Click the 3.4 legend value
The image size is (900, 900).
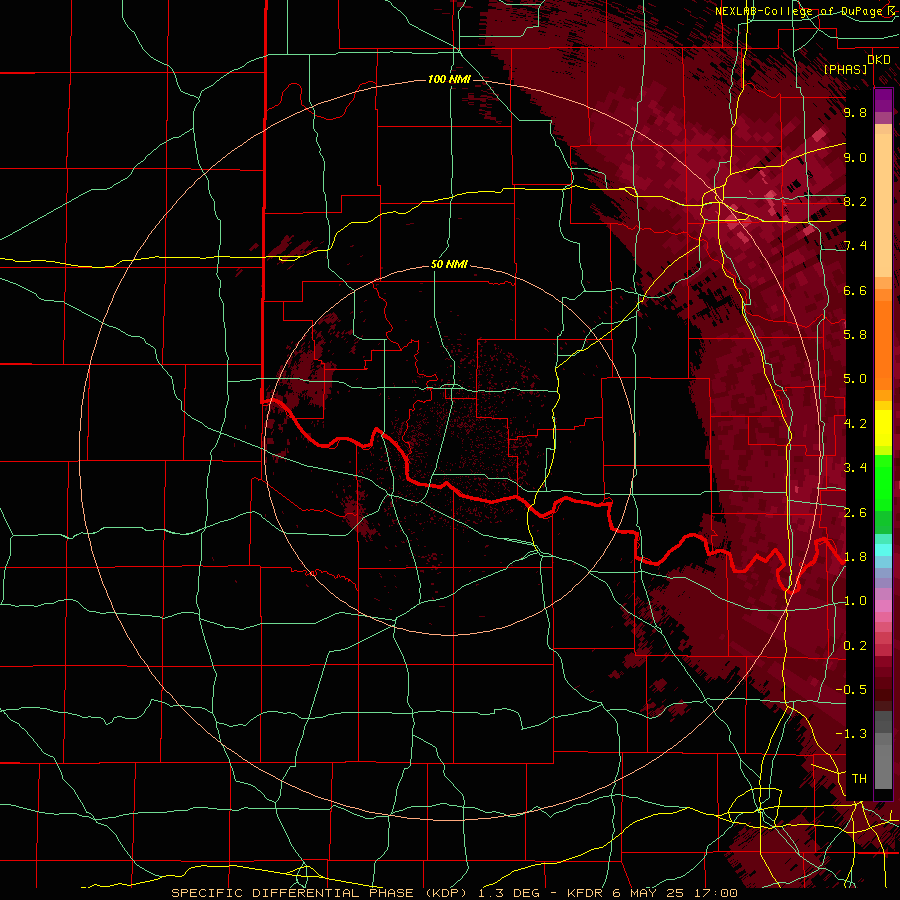pyautogui.click(x=855, y=468)
